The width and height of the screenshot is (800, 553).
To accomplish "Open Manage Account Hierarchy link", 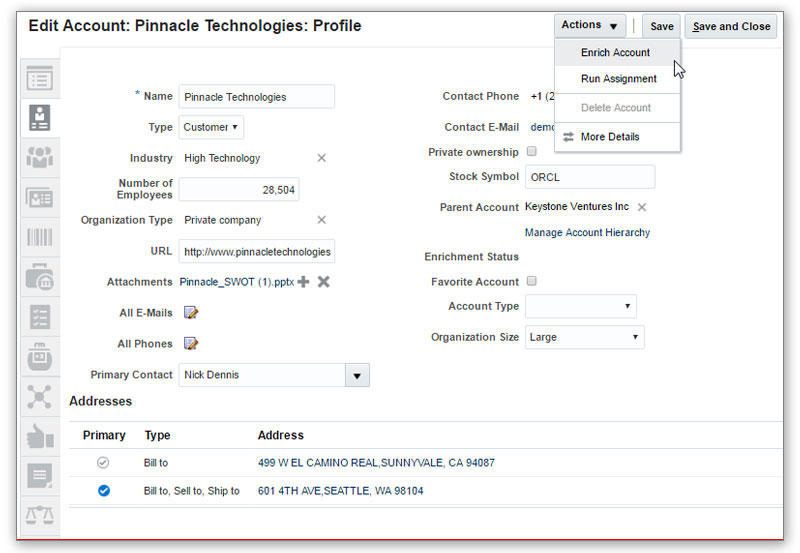I will pos(587,233).
